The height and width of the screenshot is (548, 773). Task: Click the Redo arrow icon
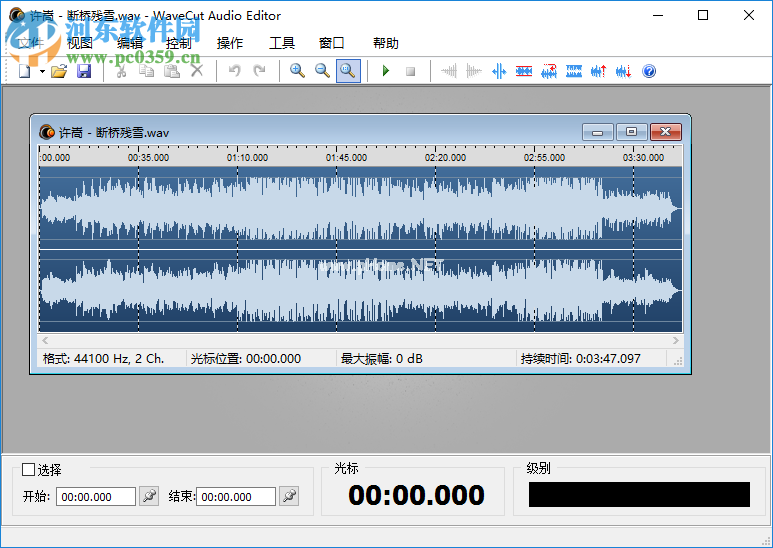[259, 71]
